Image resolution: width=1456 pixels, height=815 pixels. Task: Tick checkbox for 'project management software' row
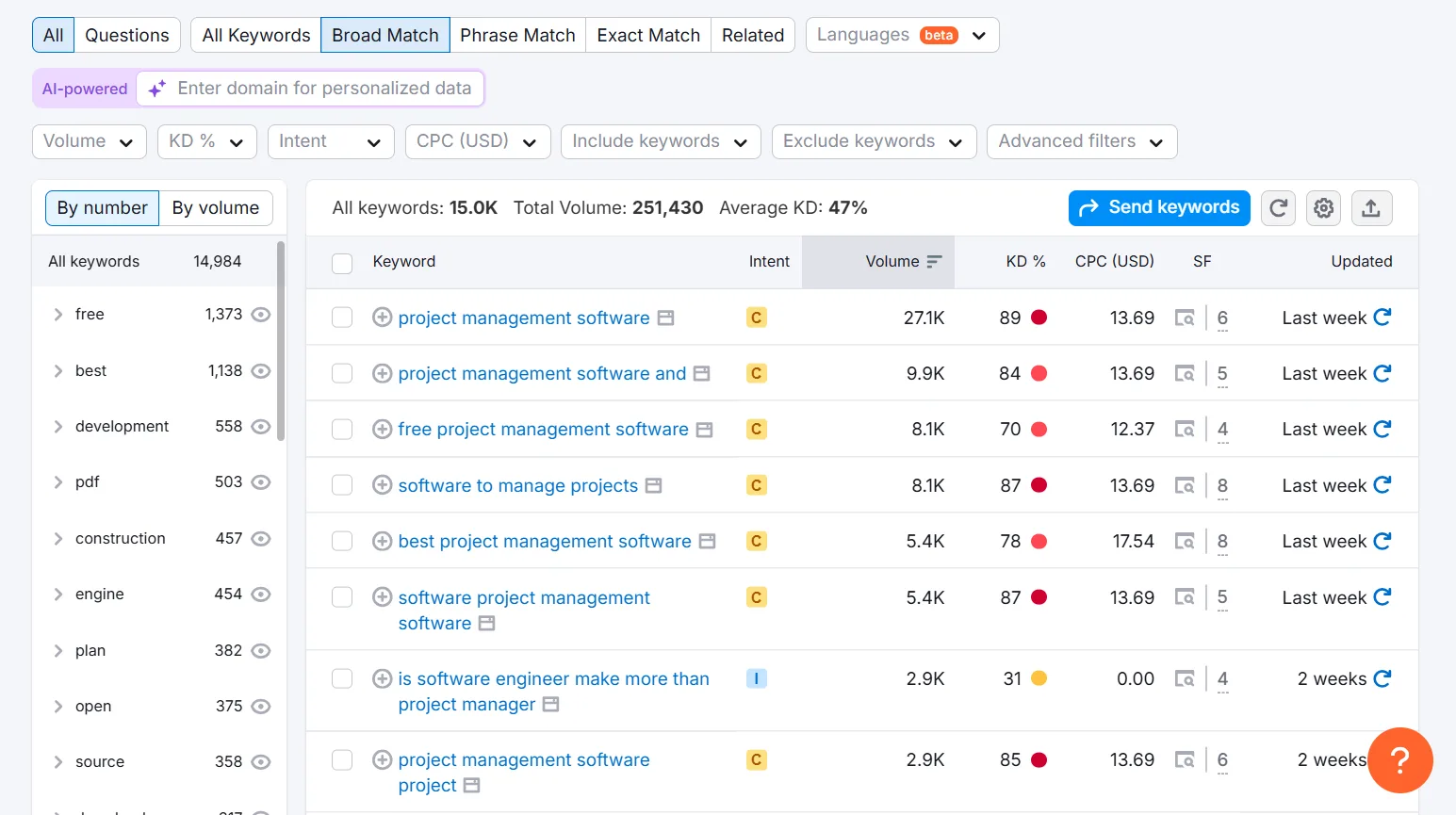[x=342, y=318]
